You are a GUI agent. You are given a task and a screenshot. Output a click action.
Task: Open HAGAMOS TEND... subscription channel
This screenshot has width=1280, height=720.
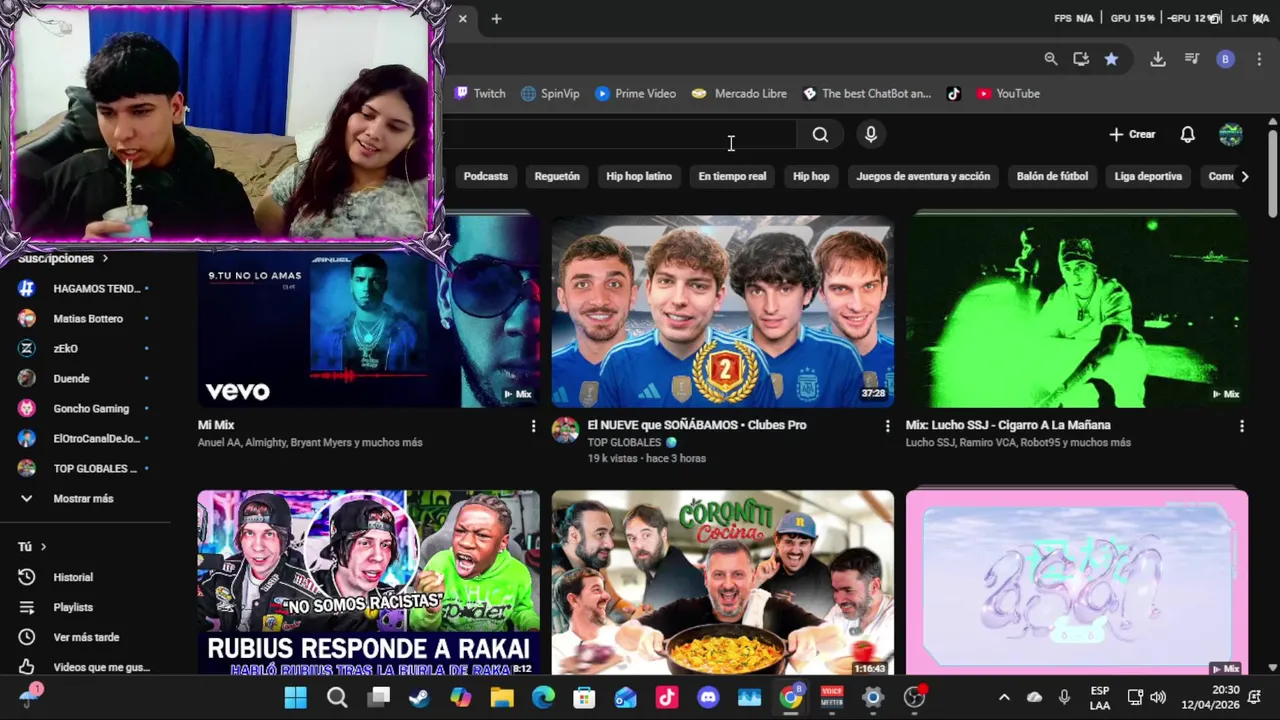85,288
